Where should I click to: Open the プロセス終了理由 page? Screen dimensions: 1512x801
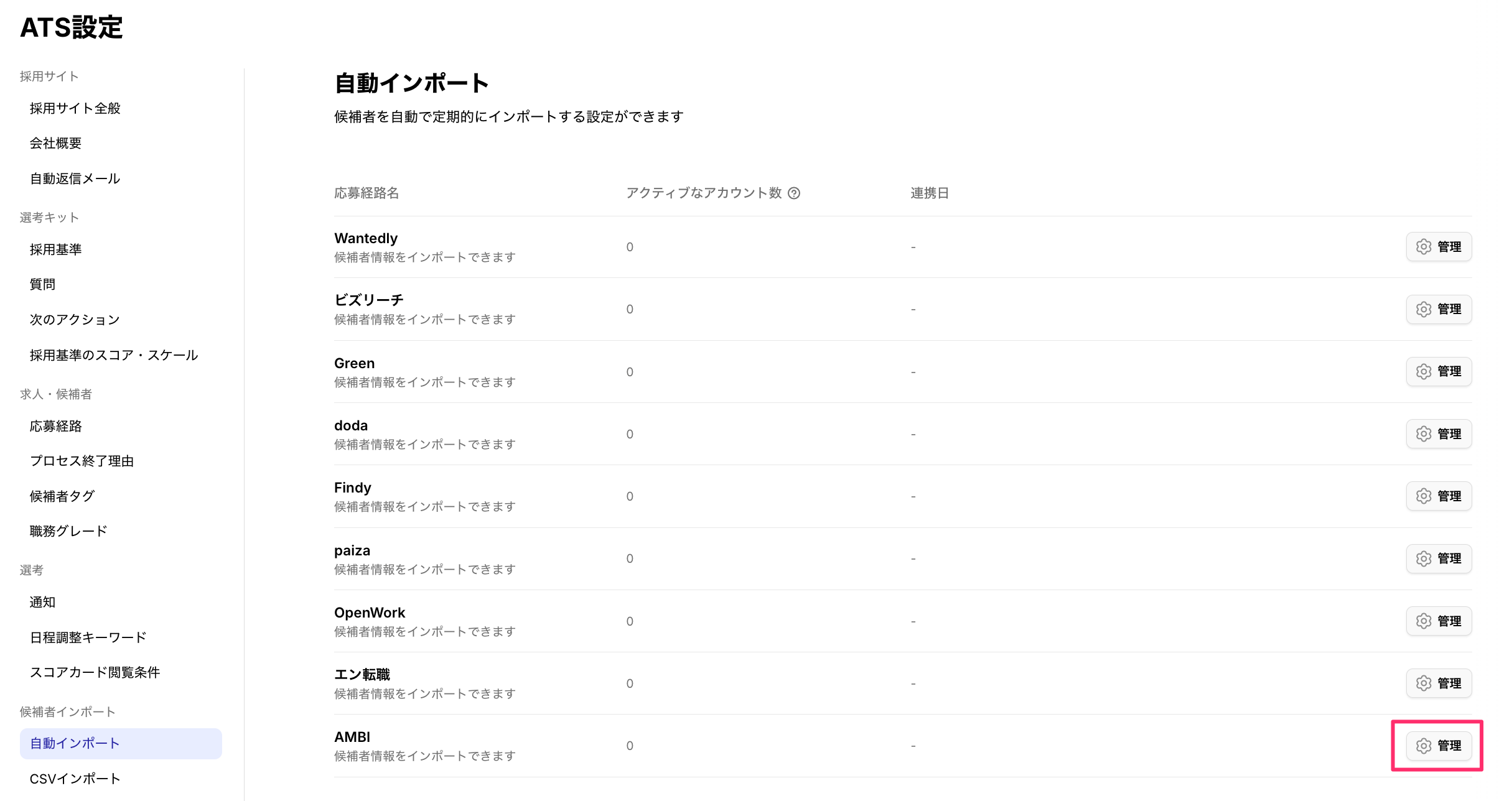pos(82,461)
